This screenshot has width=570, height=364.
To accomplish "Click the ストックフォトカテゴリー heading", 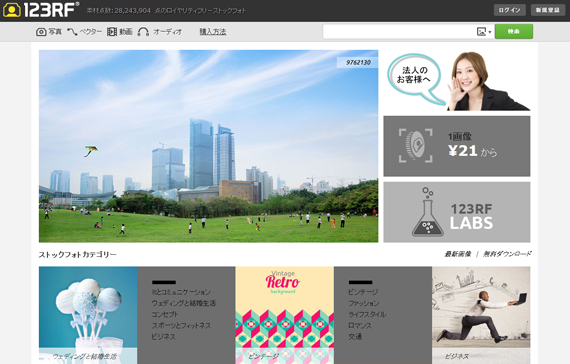I will click(77, 255).
